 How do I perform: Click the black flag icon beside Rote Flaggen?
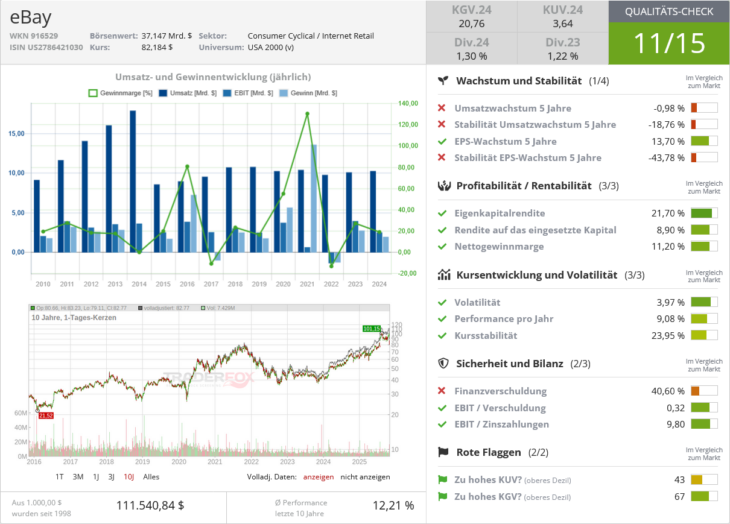443,453
